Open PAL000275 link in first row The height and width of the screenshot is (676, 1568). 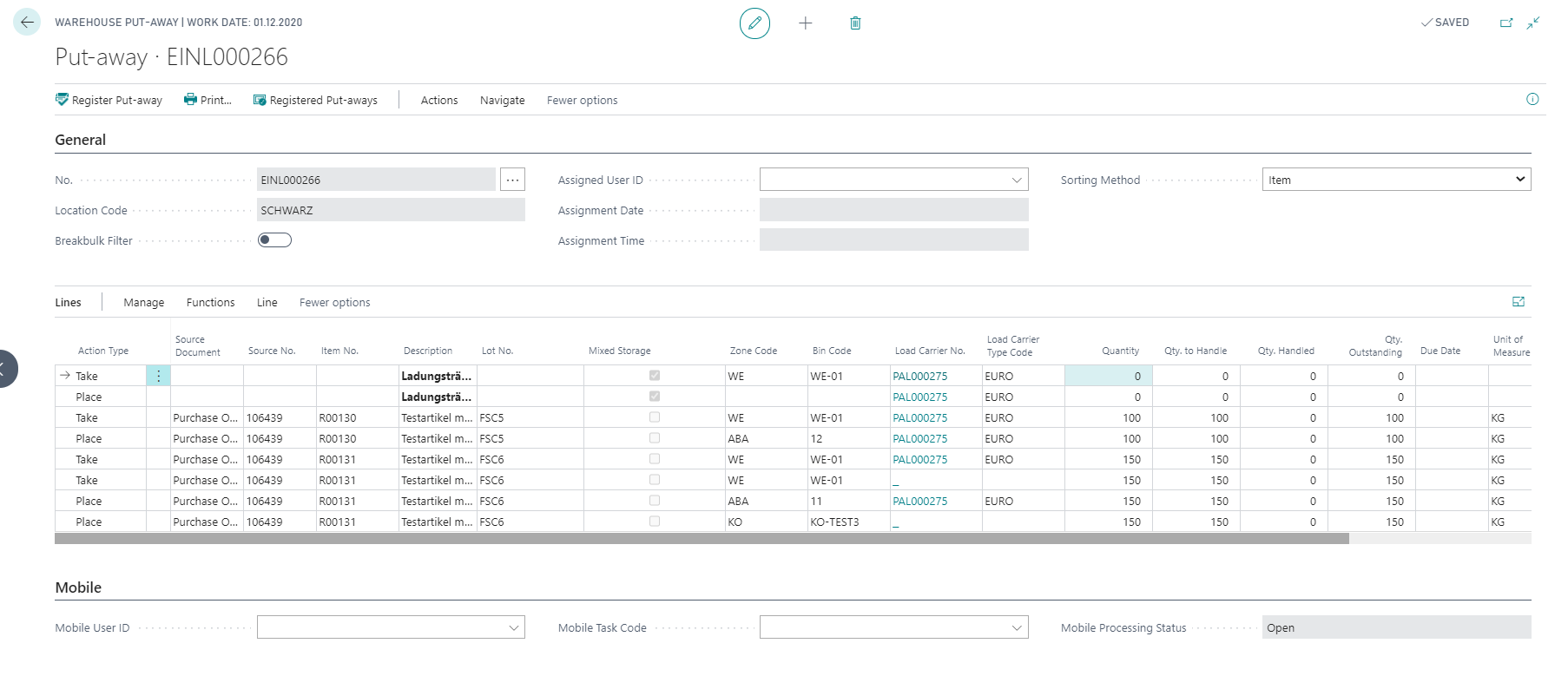pyautogui.click(x=919, y=376)
